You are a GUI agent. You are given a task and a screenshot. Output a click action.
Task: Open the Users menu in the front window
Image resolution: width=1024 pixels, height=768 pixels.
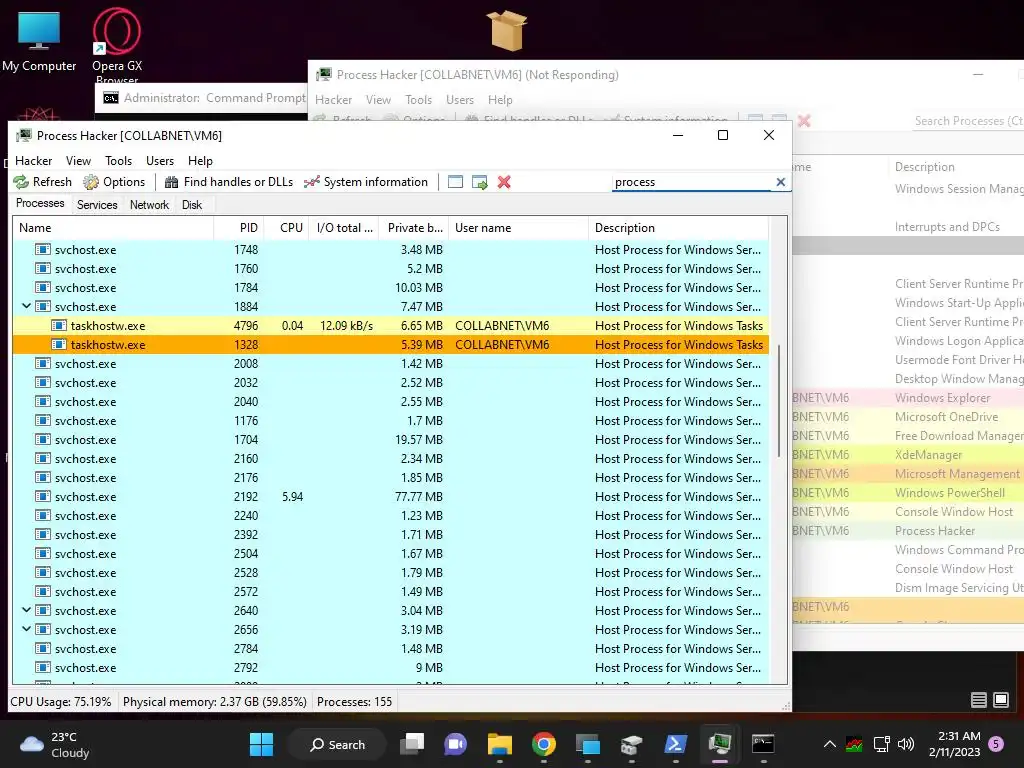160,161
